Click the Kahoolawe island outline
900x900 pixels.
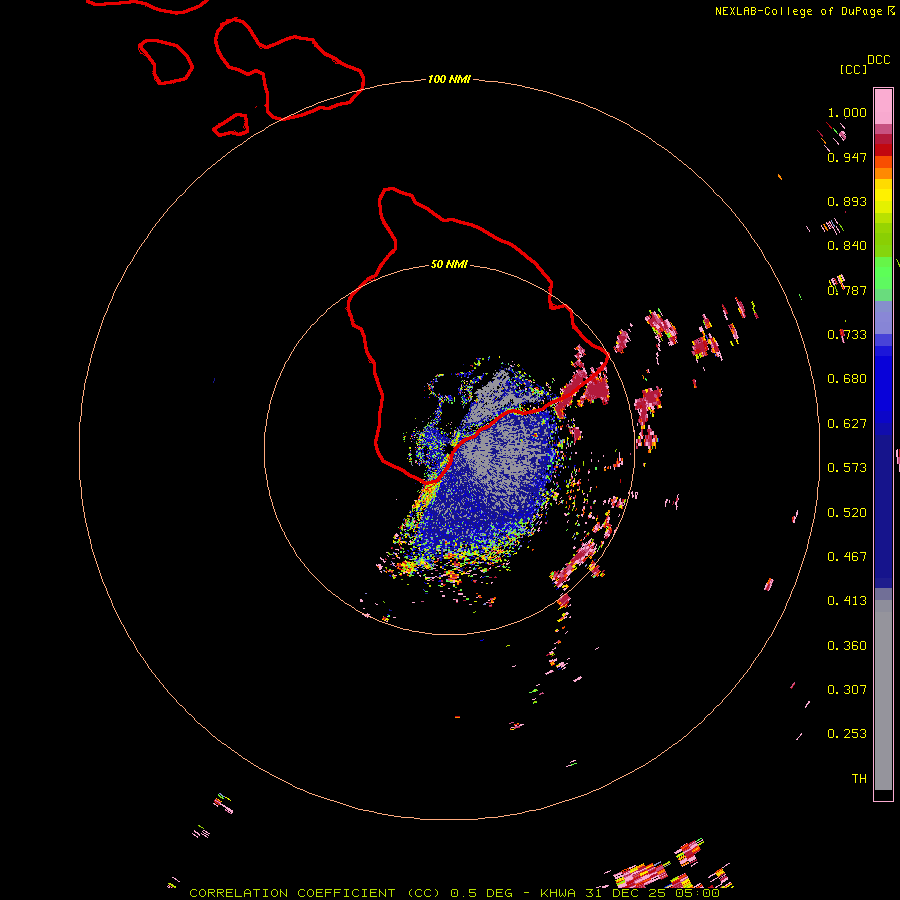(x=231, y=125)
